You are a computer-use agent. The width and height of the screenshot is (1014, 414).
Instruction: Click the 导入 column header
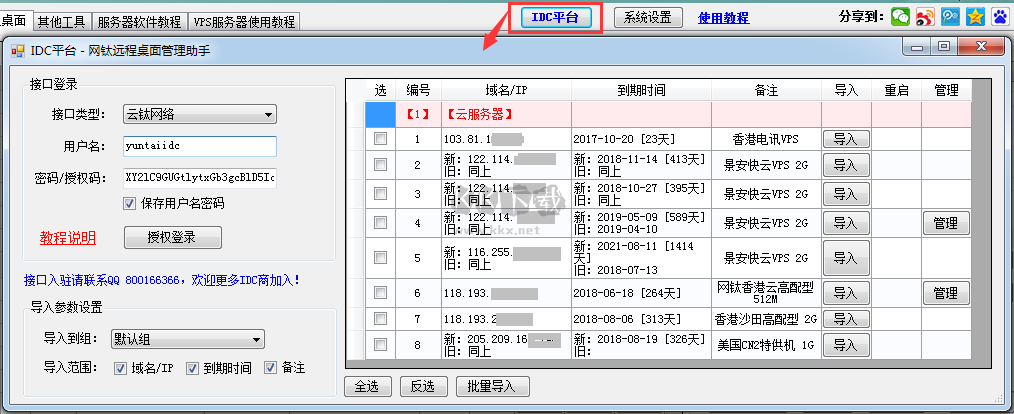pos(846,91)
